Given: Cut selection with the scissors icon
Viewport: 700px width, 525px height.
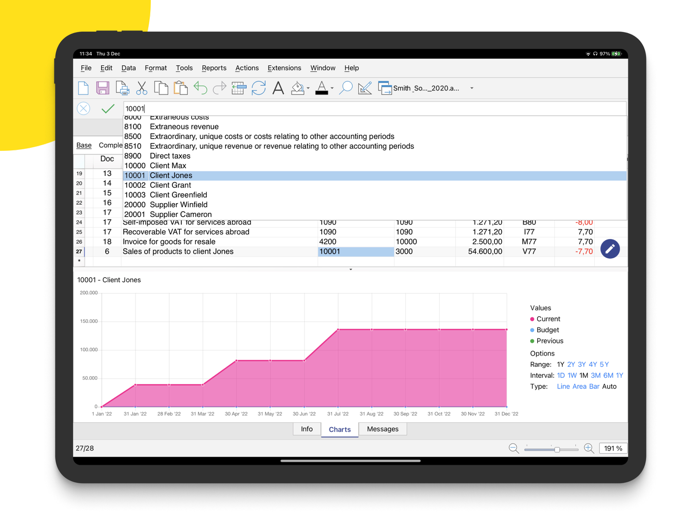Looking at the screenshot, I should point(142,88).
